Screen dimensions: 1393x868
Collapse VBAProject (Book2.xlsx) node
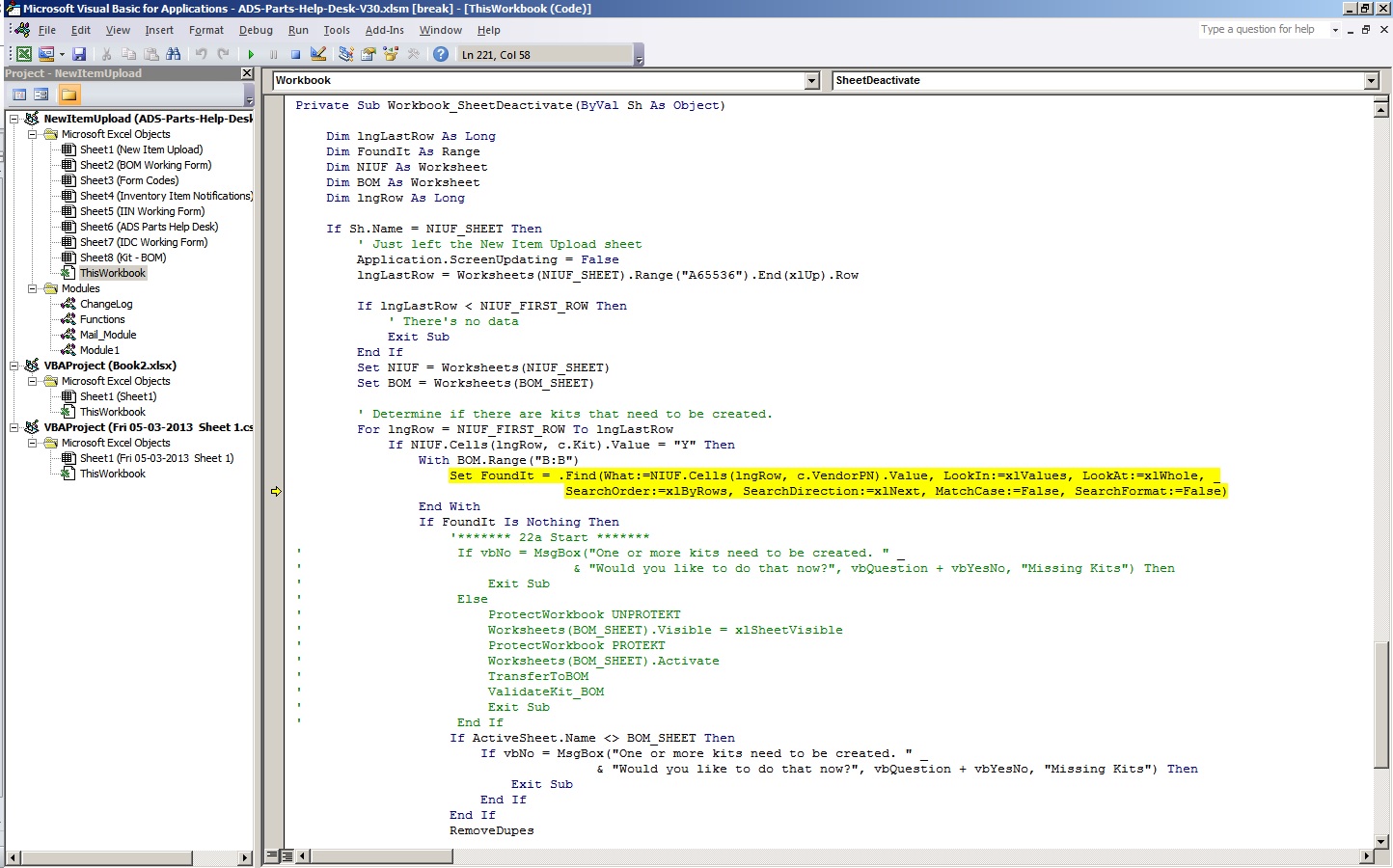[x=14, y=366]
